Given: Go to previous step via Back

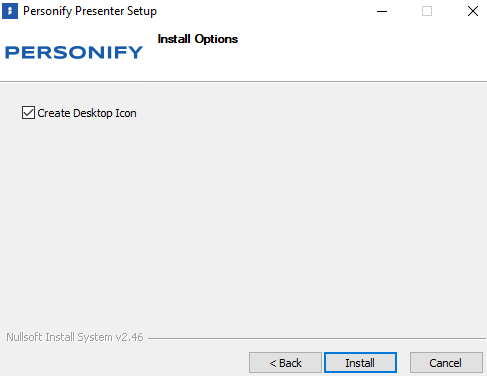Looking at the screenshot, I should coord(285,362).
